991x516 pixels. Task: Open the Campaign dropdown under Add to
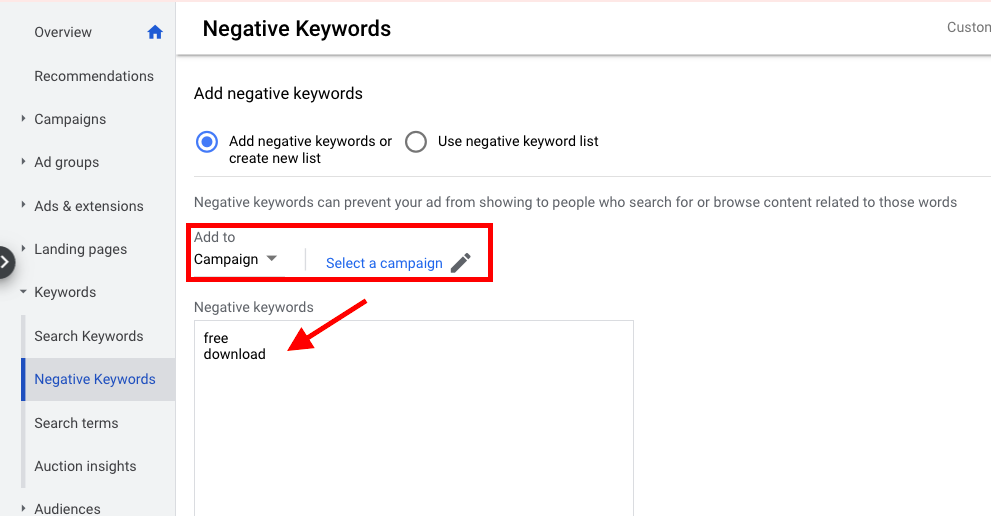[x=236, y=259]
